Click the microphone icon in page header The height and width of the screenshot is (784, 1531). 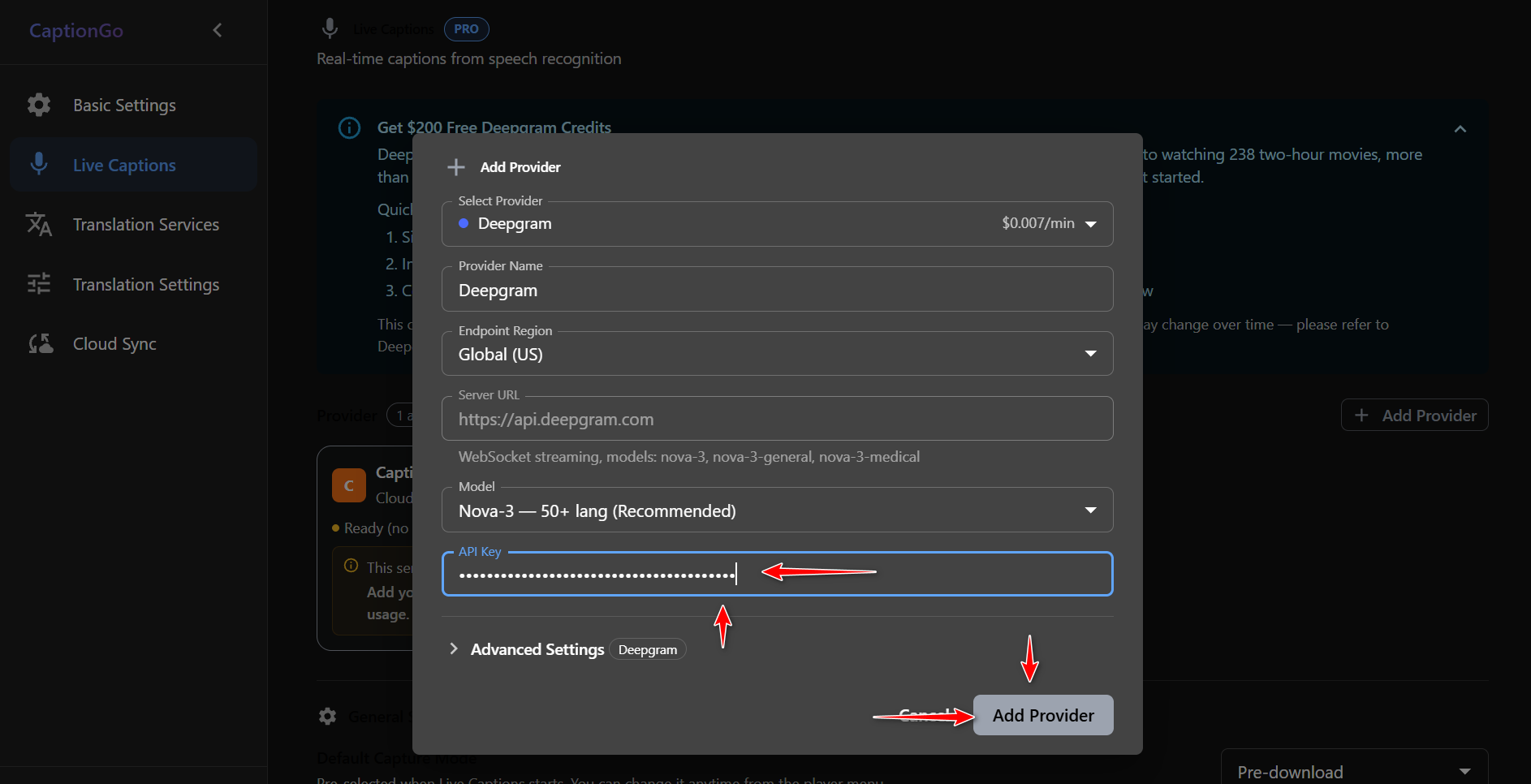(330, 28)
